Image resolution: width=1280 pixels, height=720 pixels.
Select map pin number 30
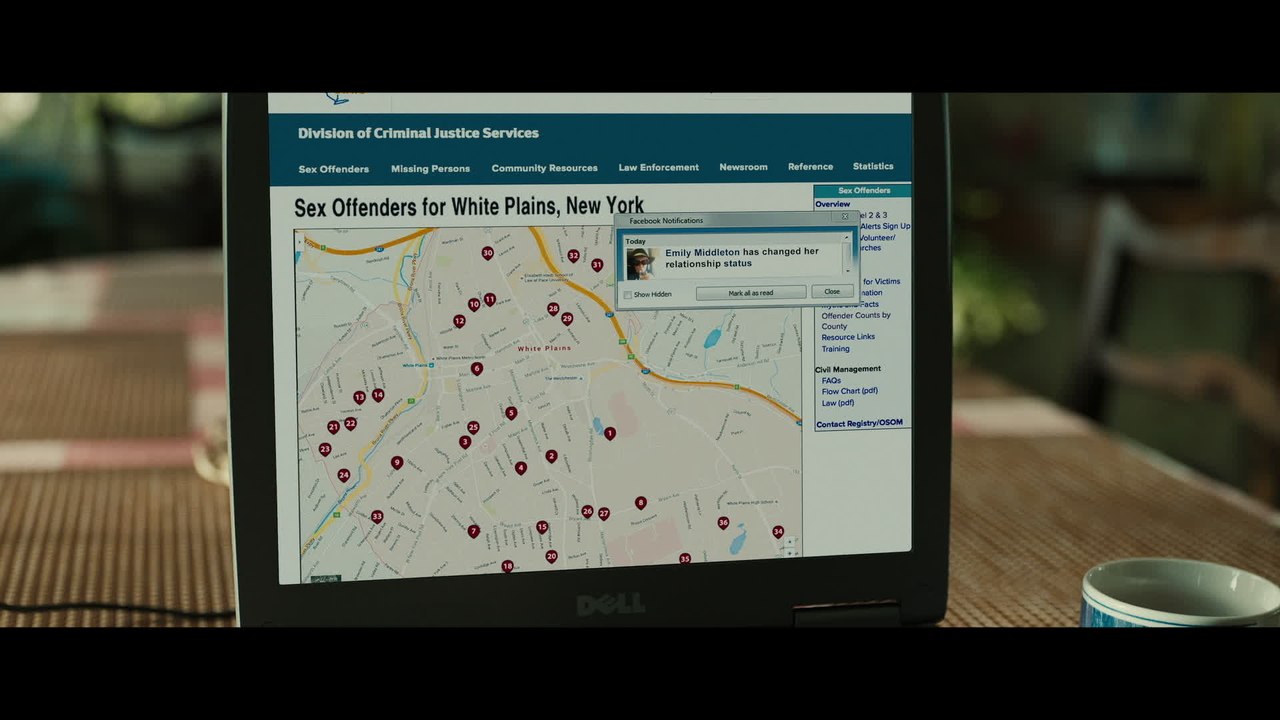point(487,253)
